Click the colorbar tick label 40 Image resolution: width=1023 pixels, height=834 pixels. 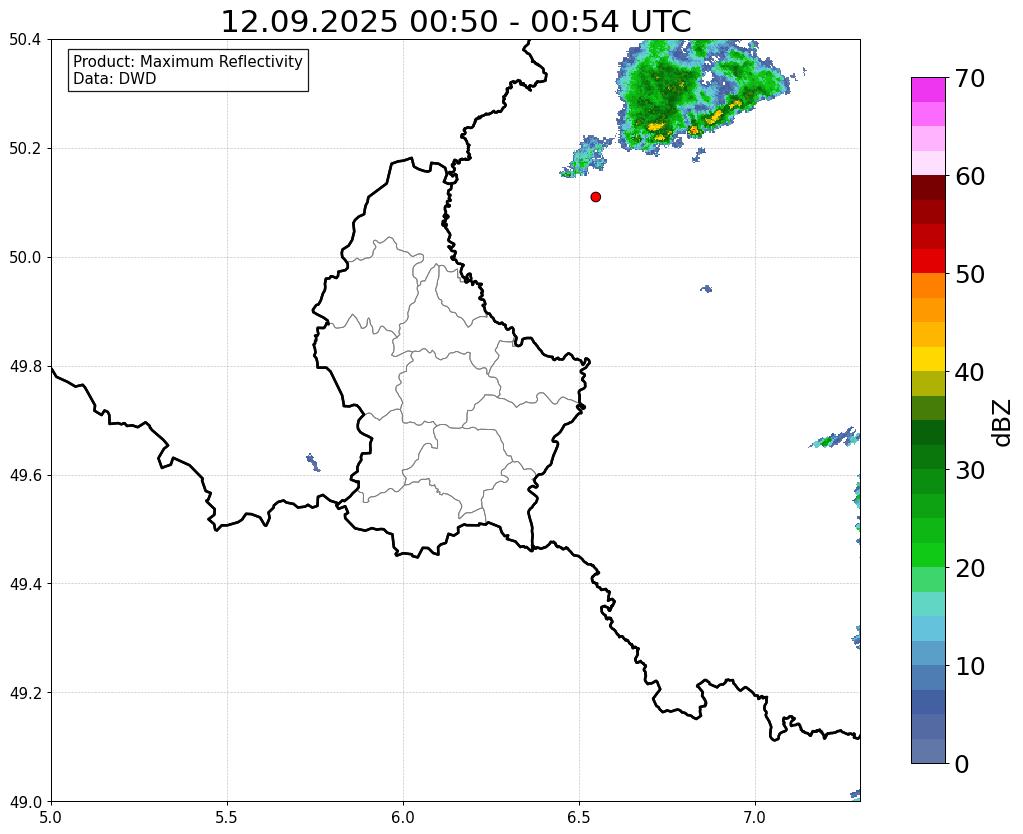point(970,372)
